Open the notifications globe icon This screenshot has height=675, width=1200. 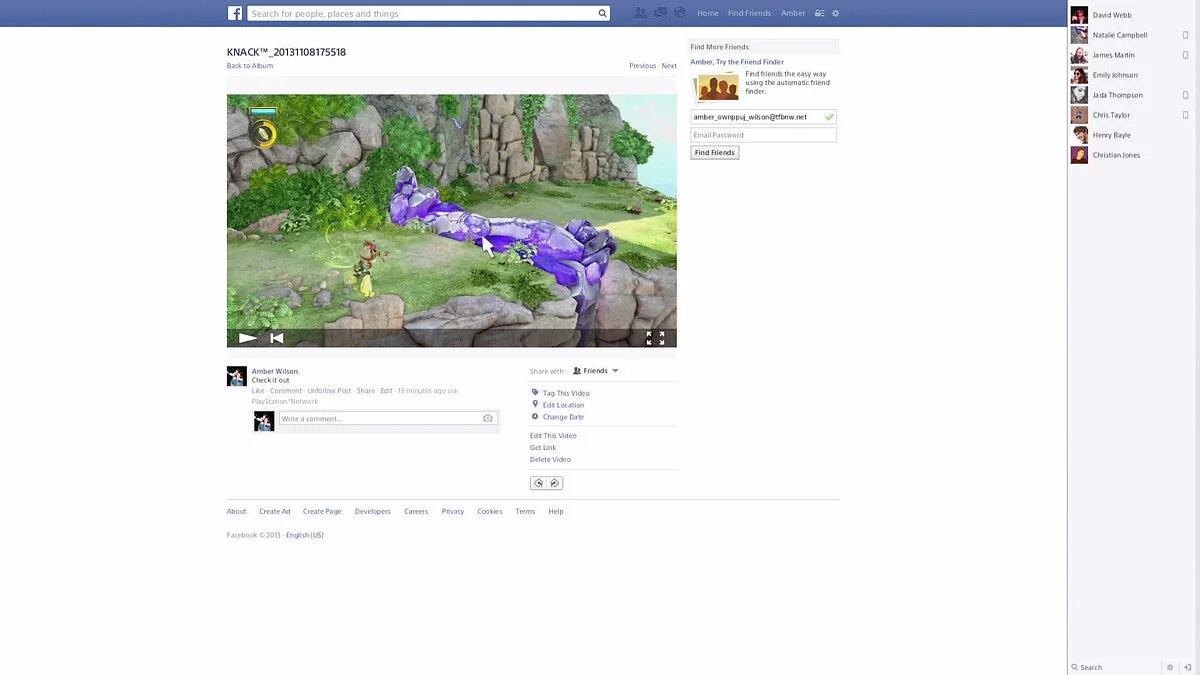click(680, 13)
